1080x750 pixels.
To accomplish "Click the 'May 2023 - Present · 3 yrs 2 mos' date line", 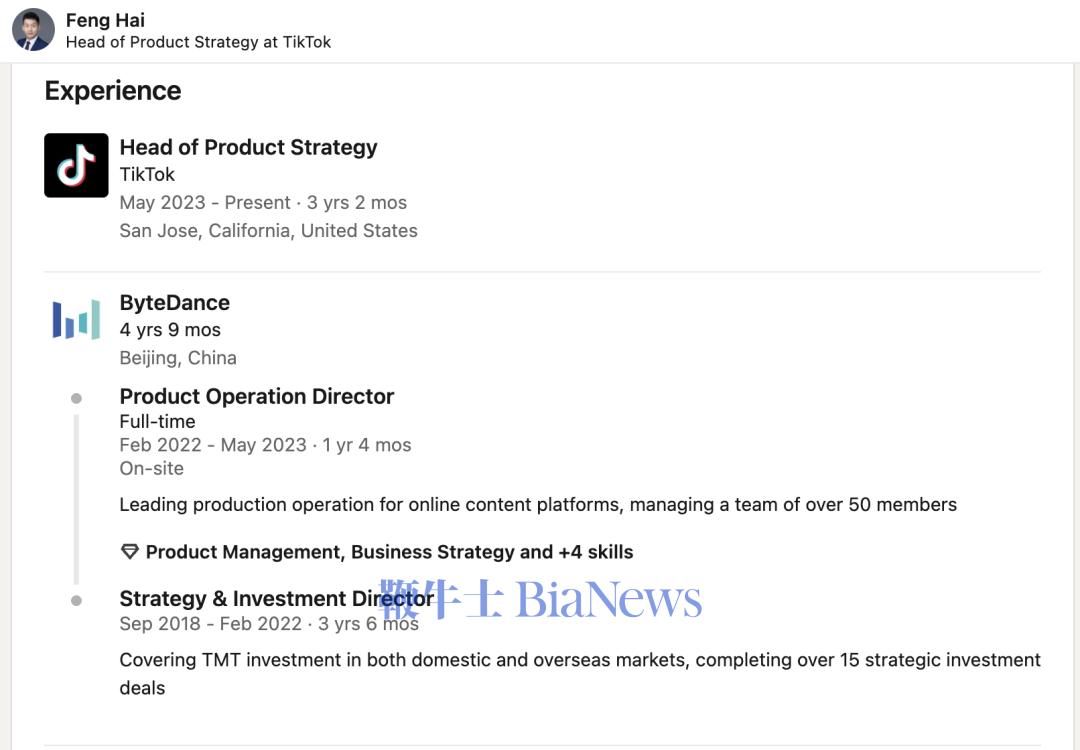I will (263, 202).
